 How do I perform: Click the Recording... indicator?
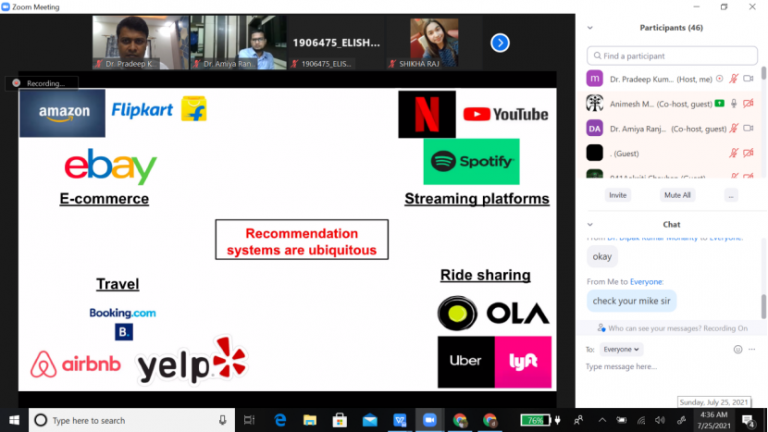tap(41, 83)
